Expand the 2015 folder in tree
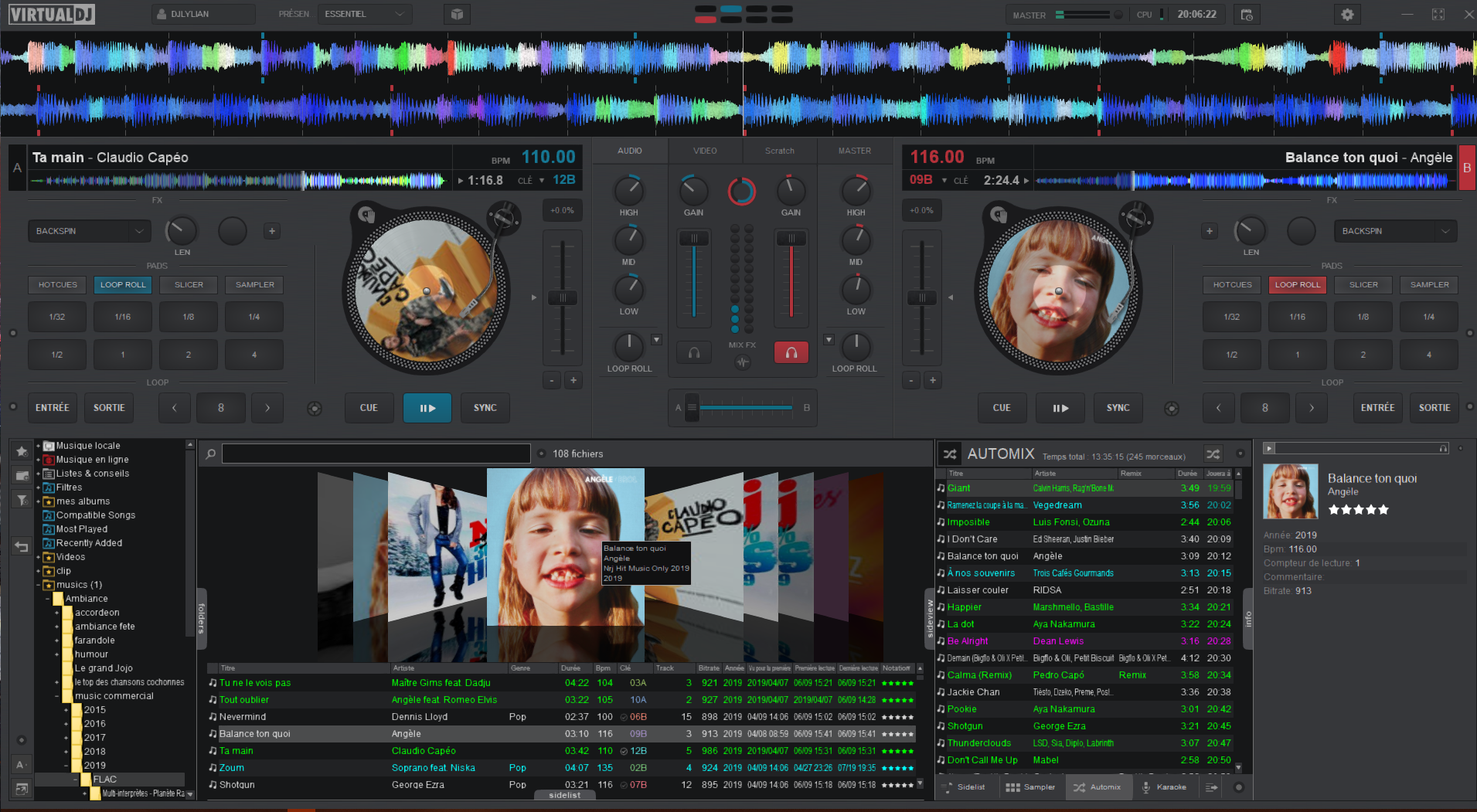The height and width of the screenshot is (812, 1477). [66, 710]
